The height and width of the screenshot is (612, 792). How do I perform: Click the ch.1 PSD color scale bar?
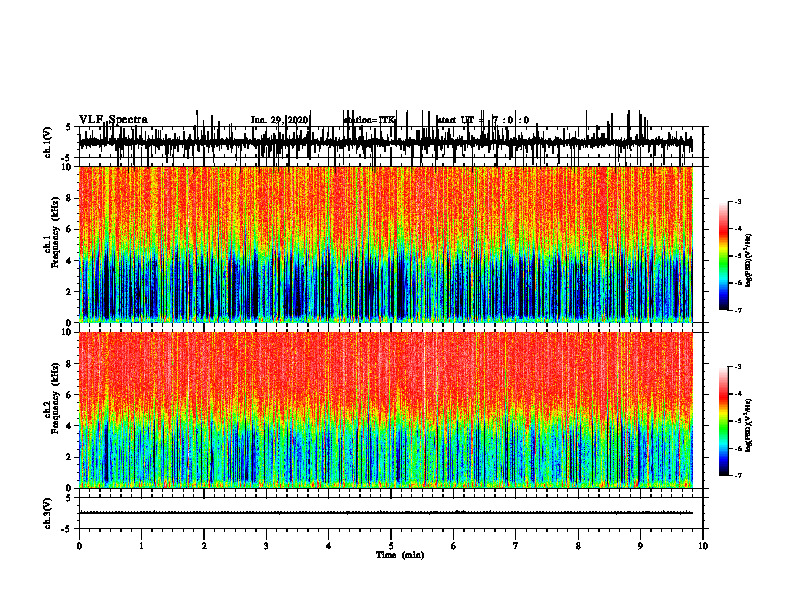(x=724, y=256)
